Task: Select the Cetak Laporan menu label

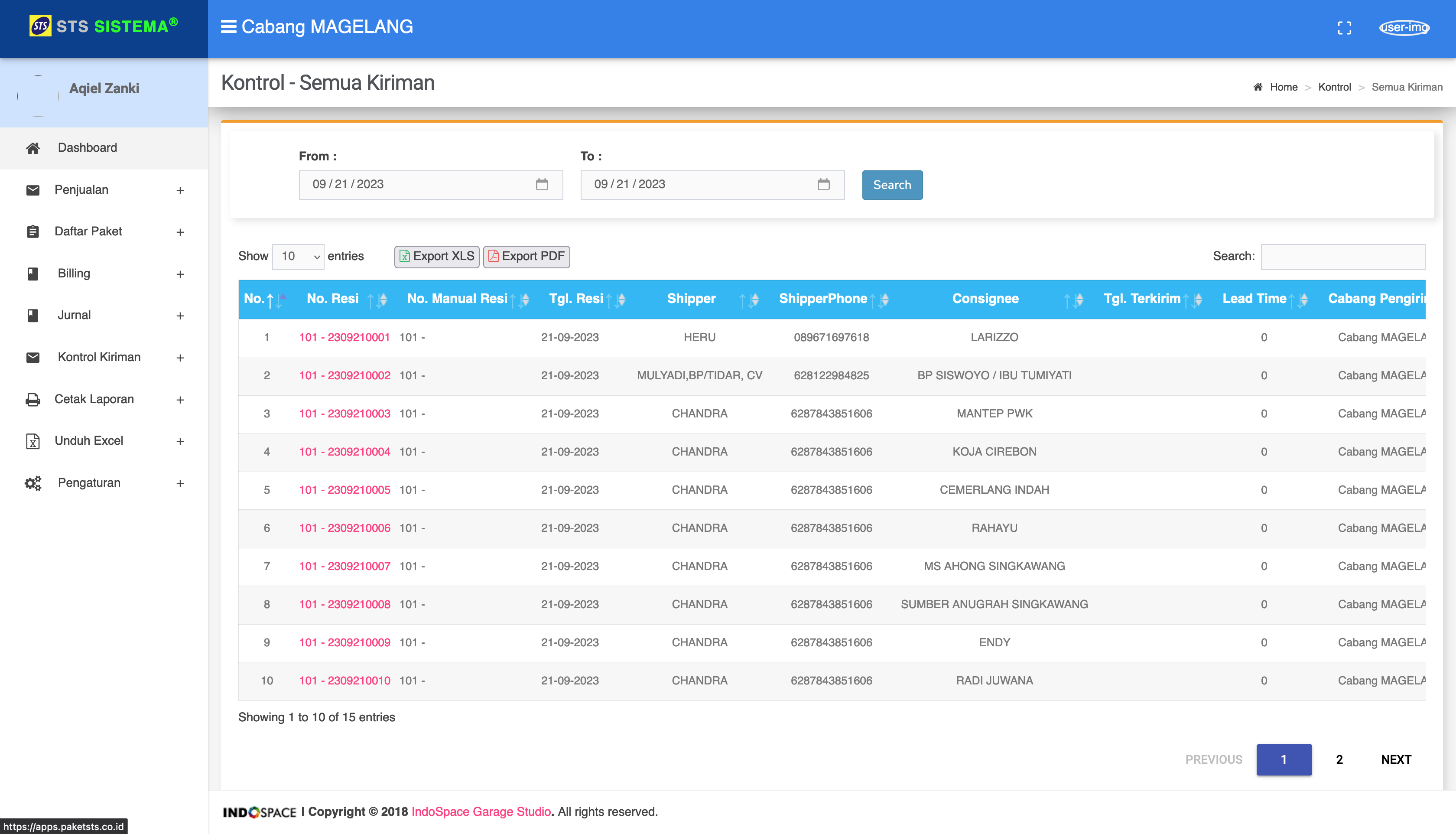Action: [94, 399]
